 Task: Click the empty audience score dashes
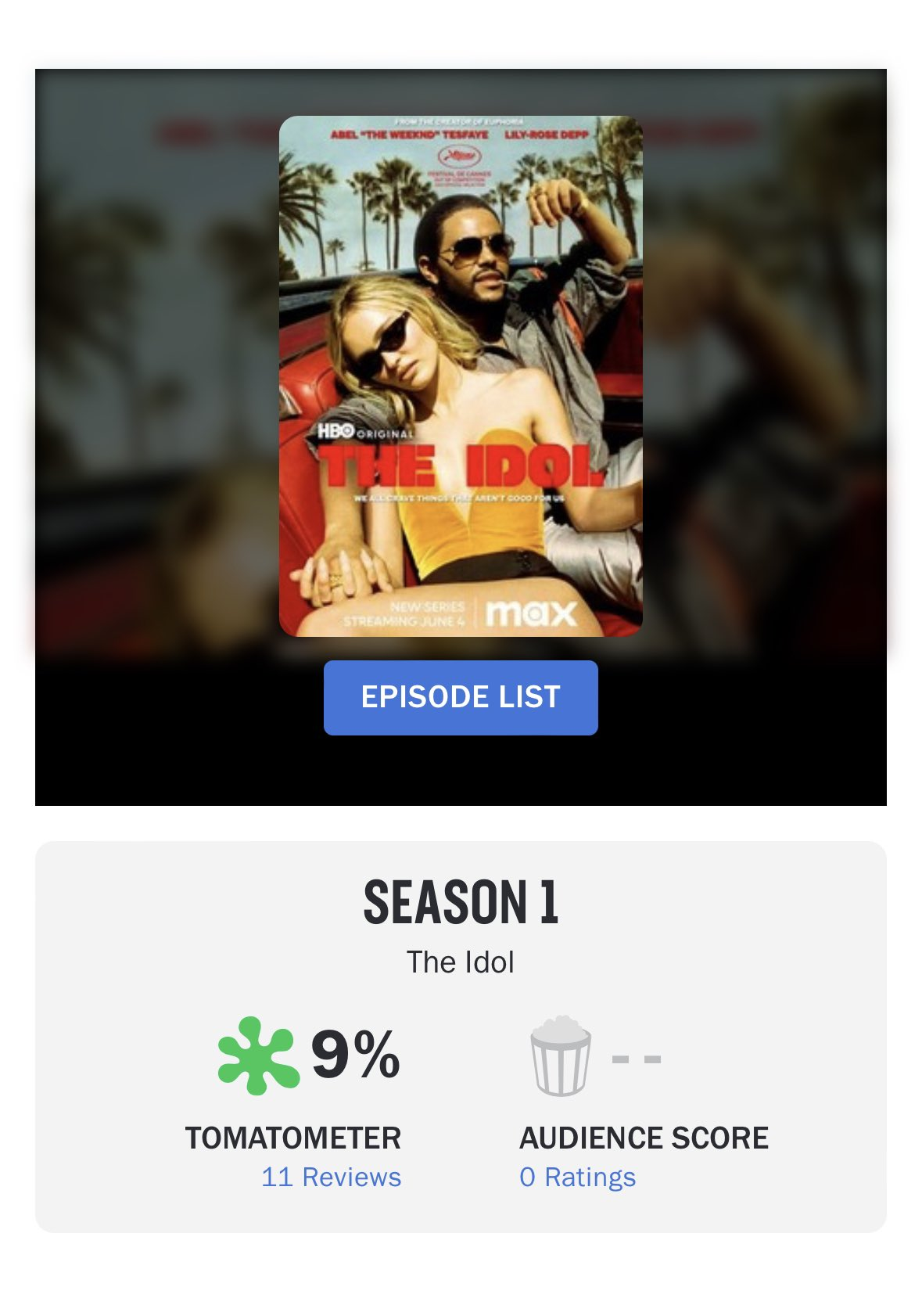[637, 1059]
